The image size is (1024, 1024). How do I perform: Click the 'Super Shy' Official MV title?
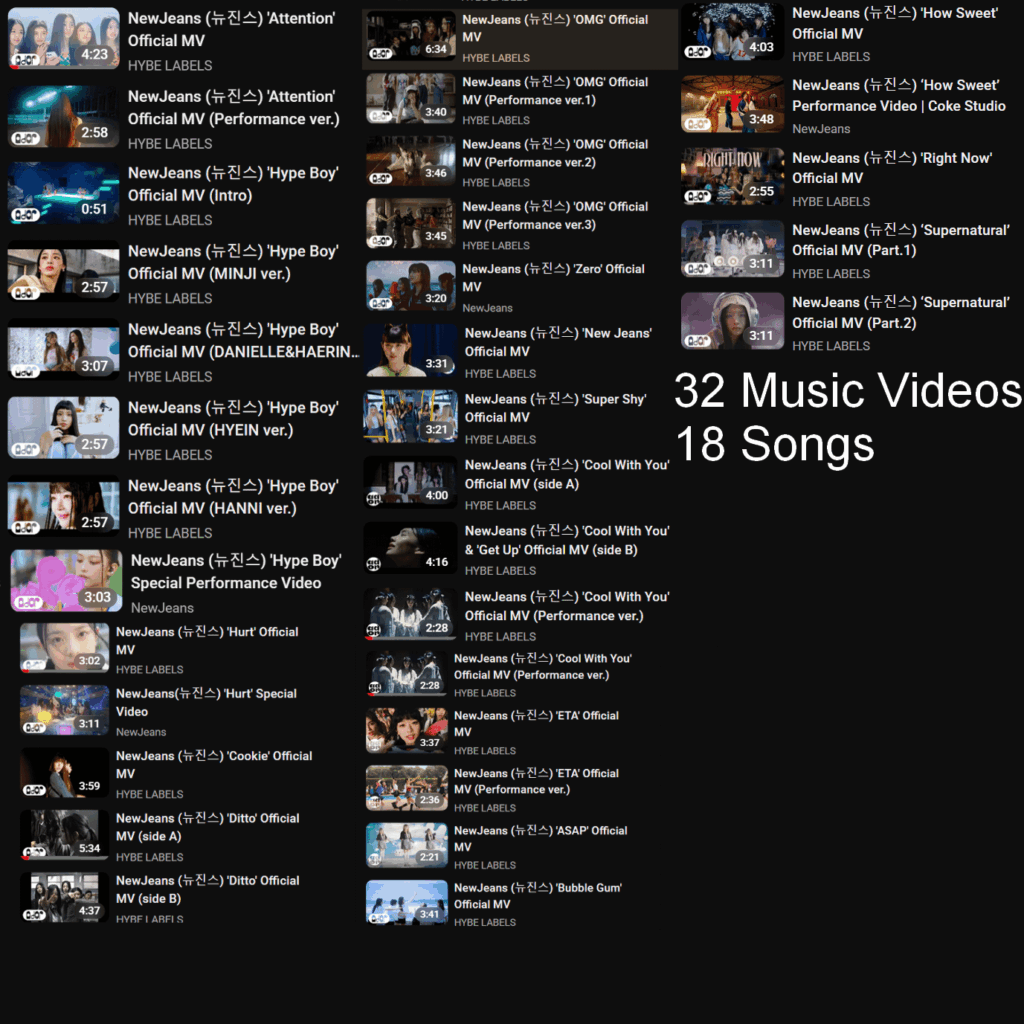555,408
